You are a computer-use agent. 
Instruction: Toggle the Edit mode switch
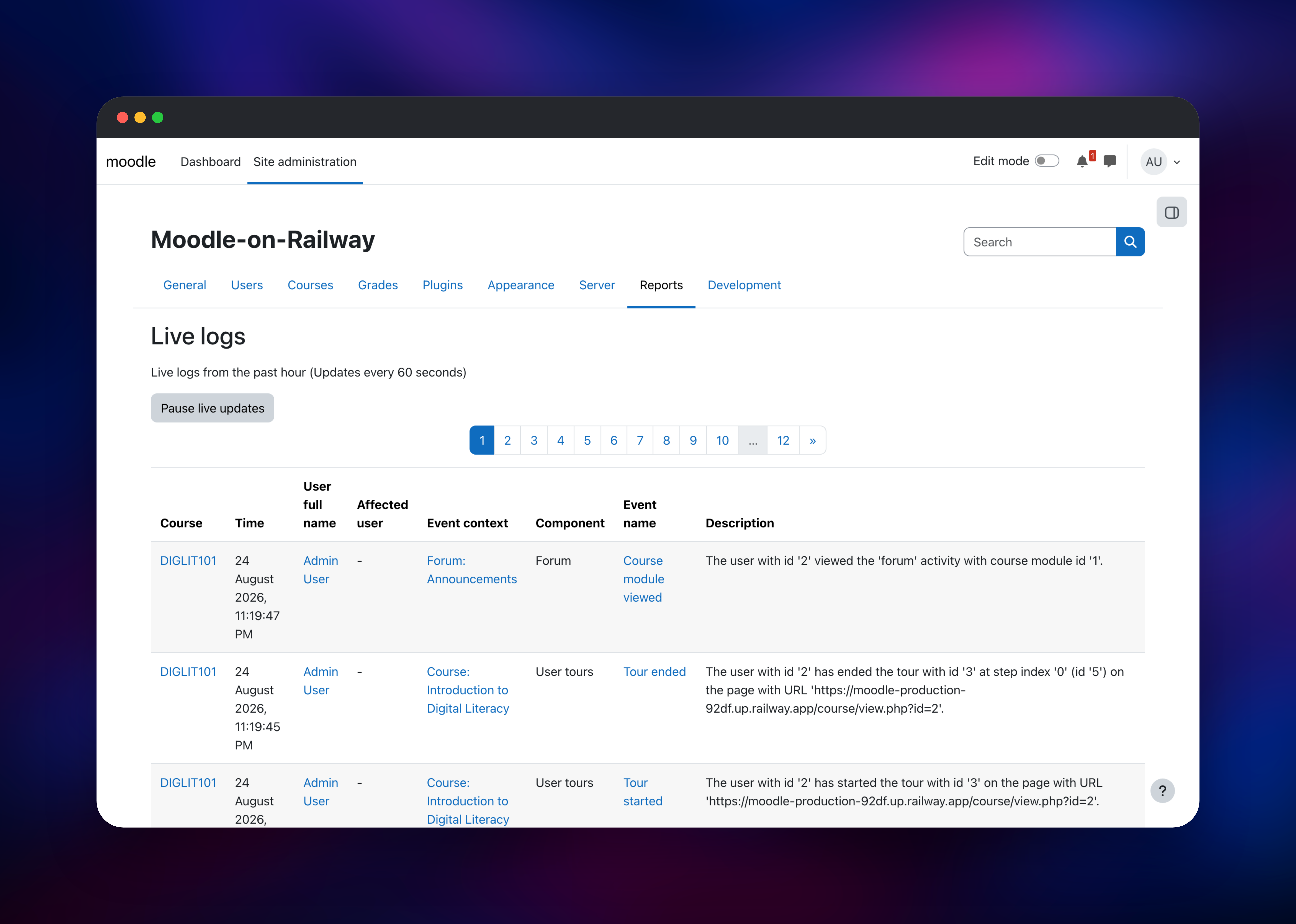[x=1047, y=161]
